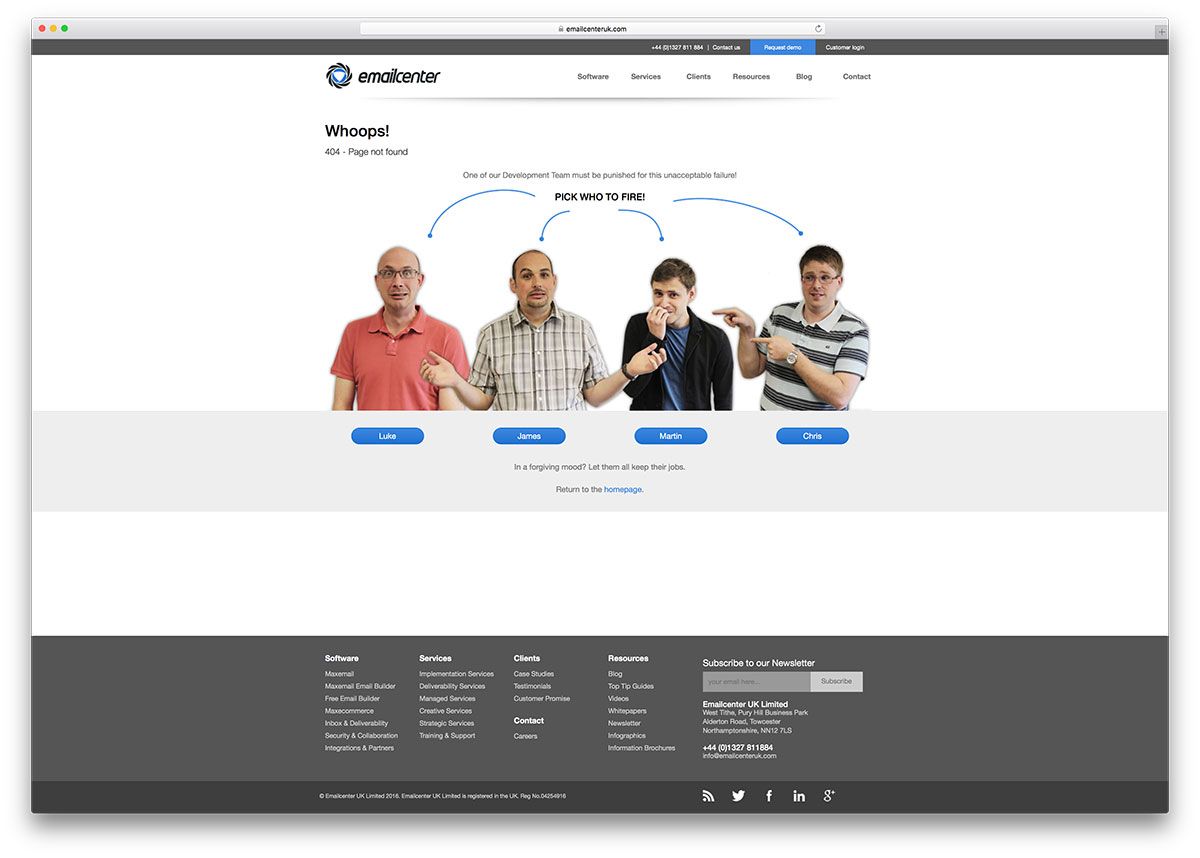Open Creative Services link

pos(445,711)
